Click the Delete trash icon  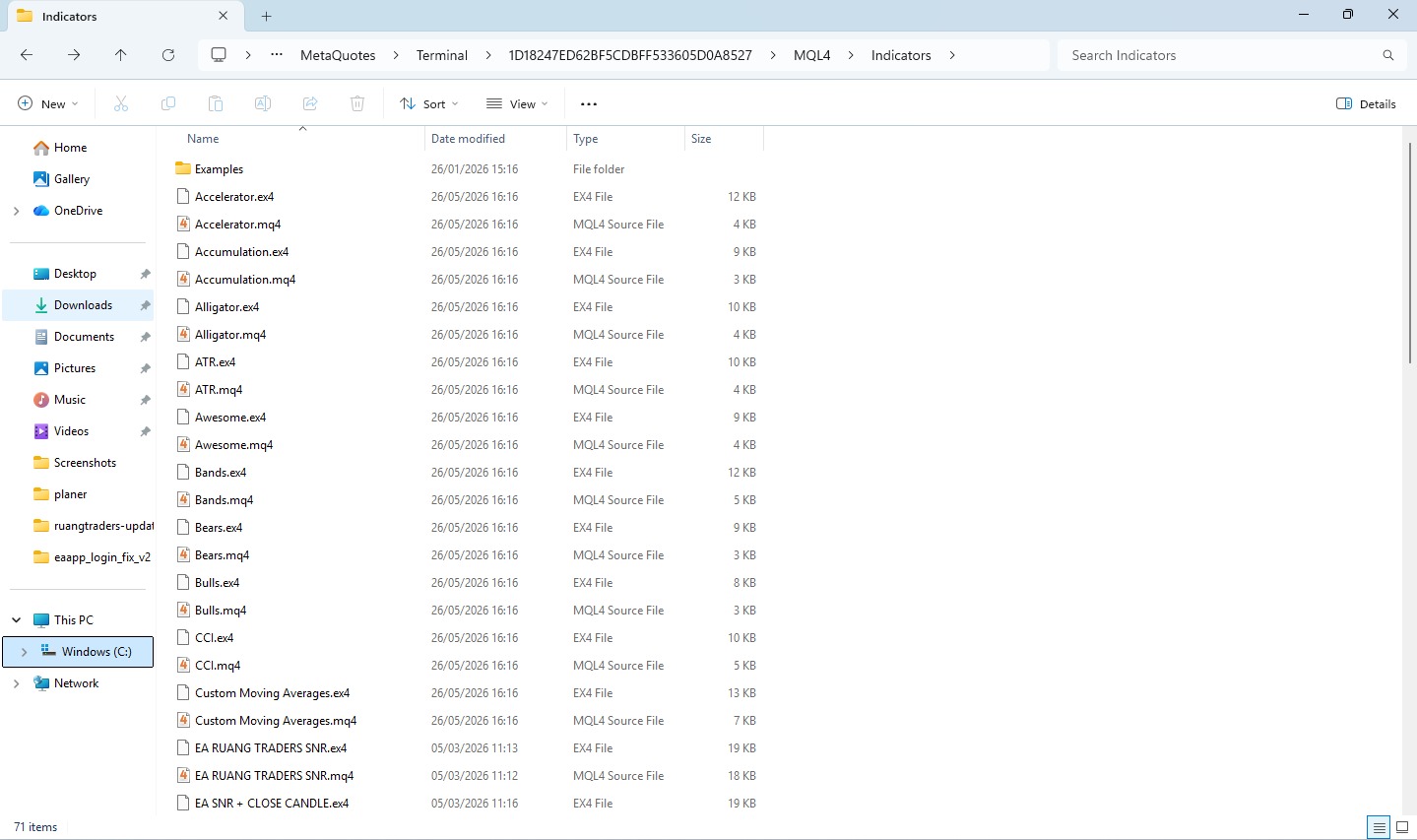coord(357,103)
